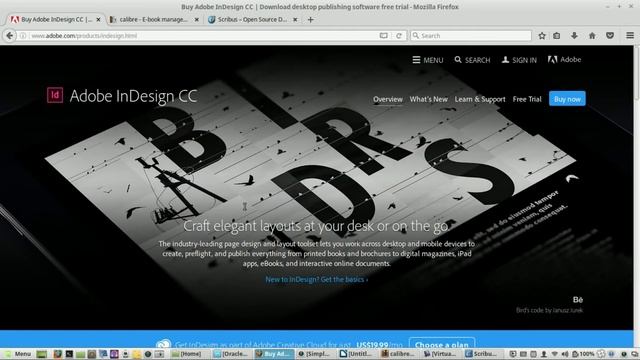The width and height of the screenshot is (640, 360).
Task: Open the bookmarks list icon in toolbar
Action: pos(557,36)
